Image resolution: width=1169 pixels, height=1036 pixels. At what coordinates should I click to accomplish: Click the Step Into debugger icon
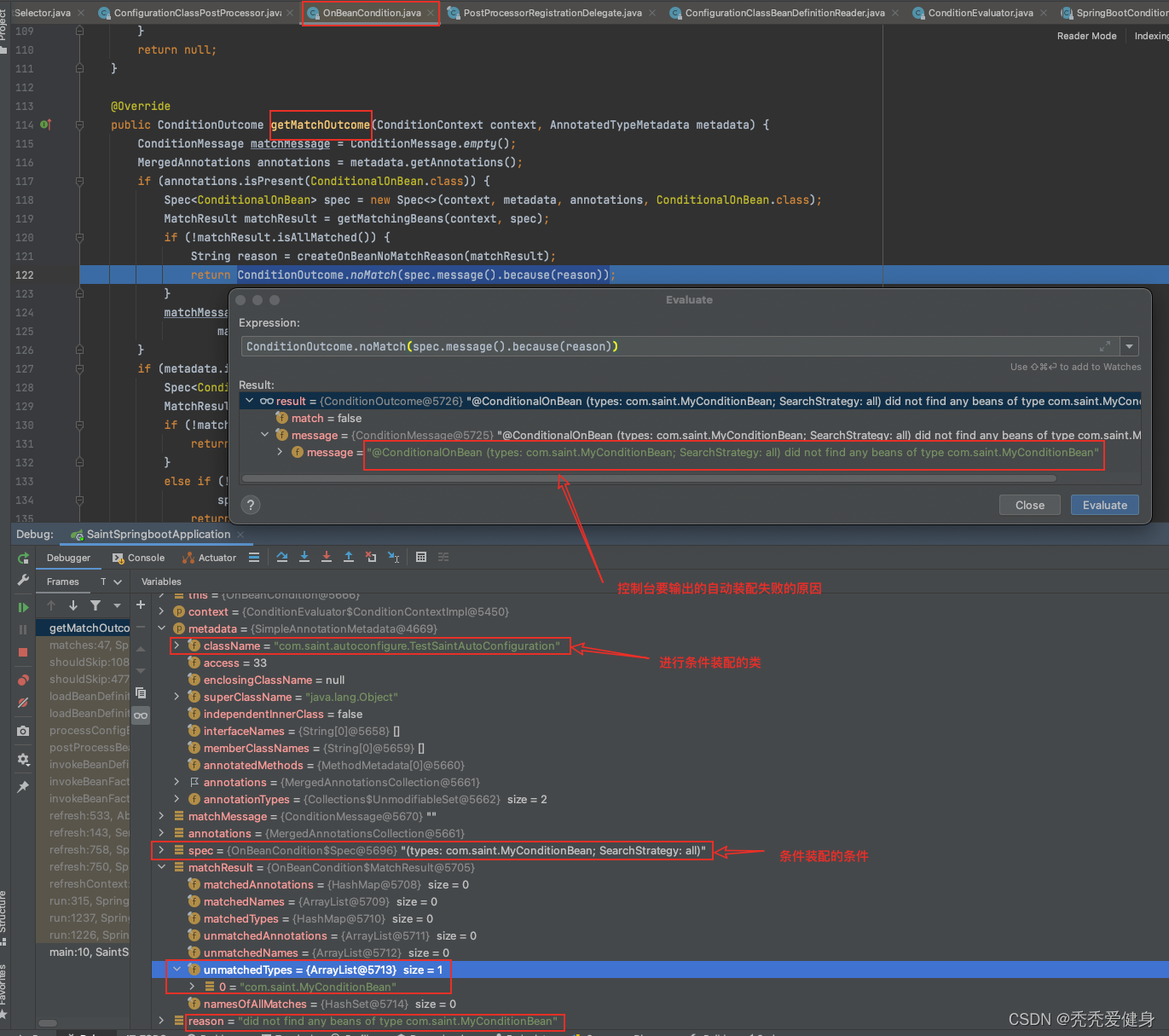pyautogui.click(x=304, y=557)
